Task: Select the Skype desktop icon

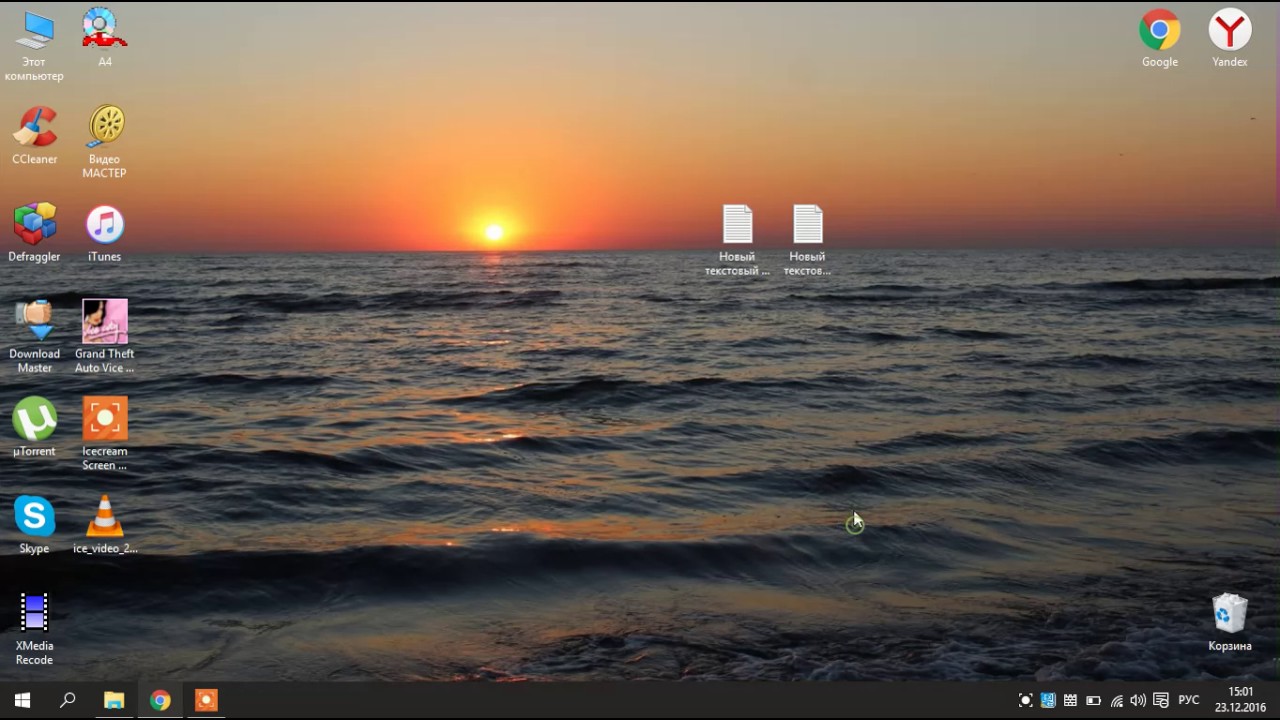Action: 35,524
